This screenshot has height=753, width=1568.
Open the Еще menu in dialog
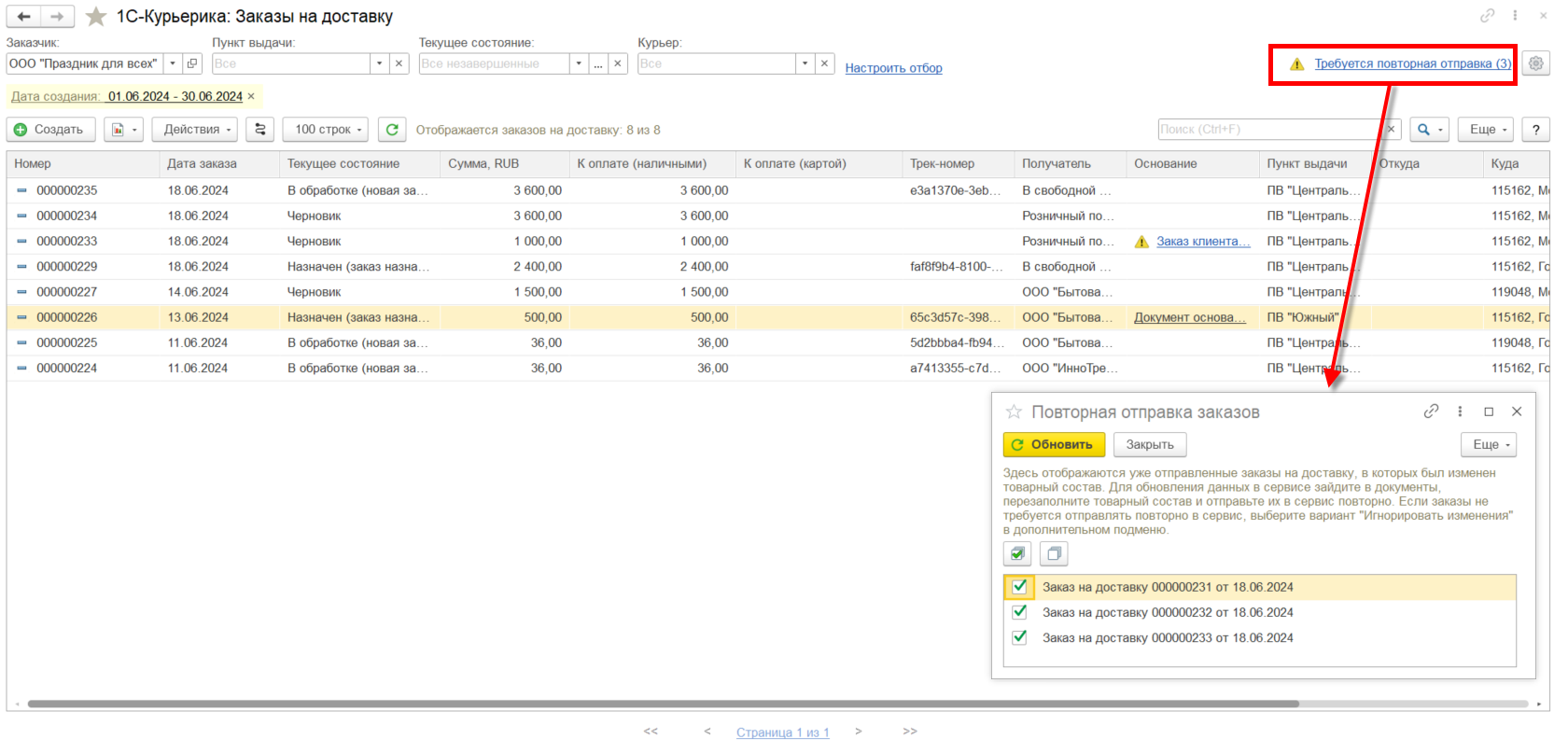pos(1488,444)
